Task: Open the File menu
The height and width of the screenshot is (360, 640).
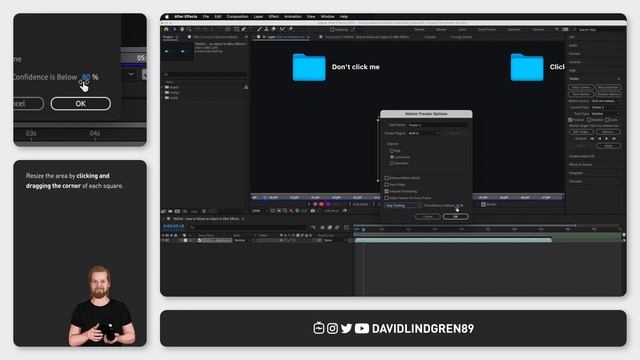Action: tap(206, 17)
